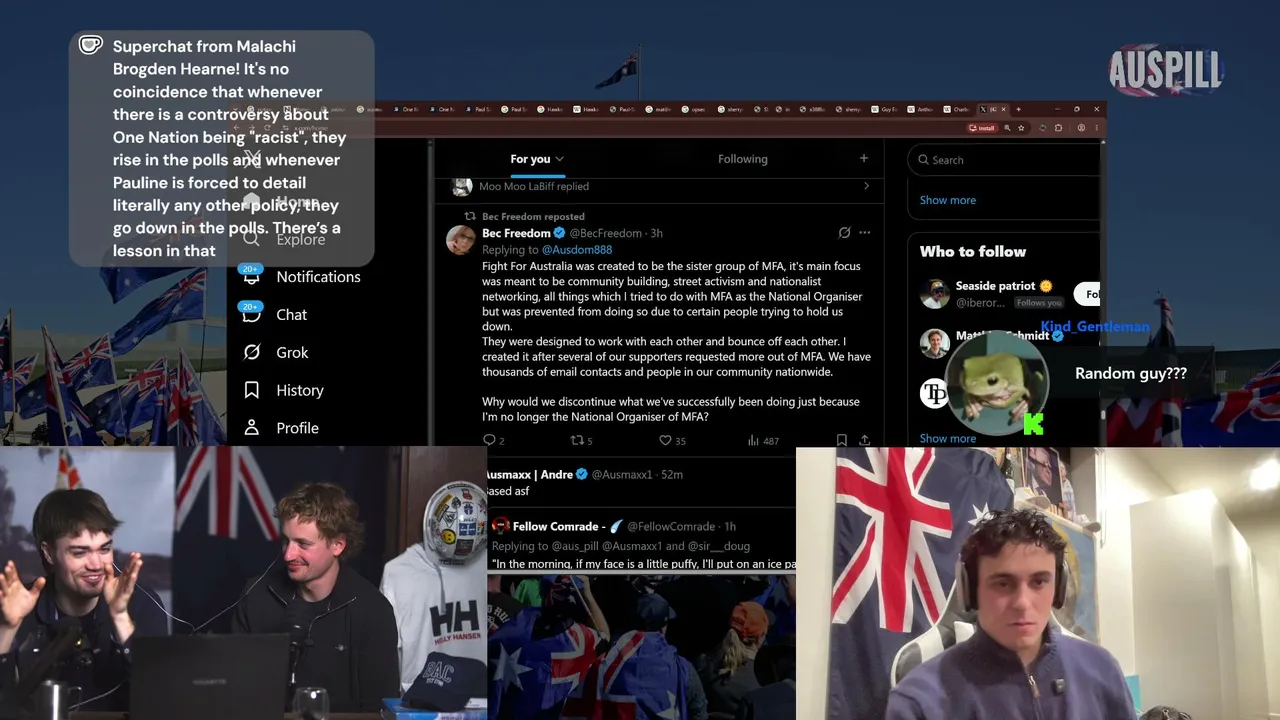Open more options on Bec Freedom's post

click(864, 233)
